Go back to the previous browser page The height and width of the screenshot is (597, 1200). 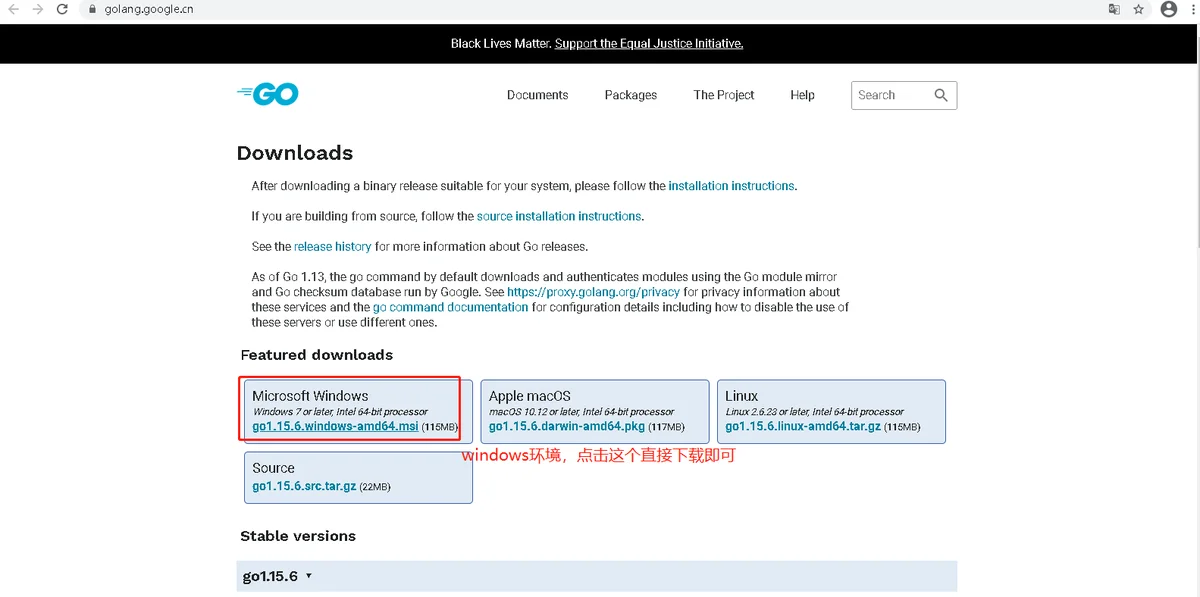pos(13,9)
